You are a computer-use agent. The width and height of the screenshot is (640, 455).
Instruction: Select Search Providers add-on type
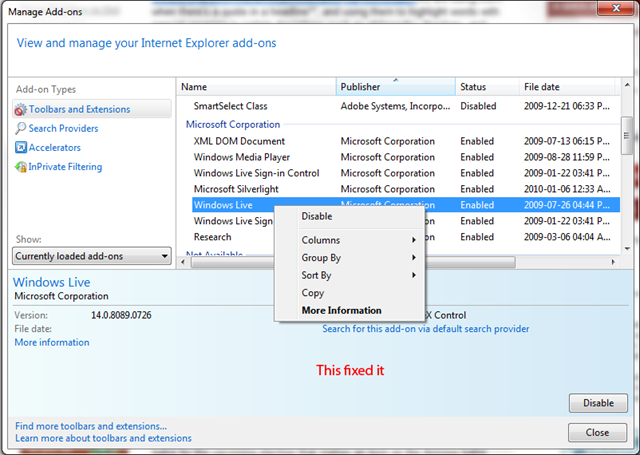(x=63, y=129)
